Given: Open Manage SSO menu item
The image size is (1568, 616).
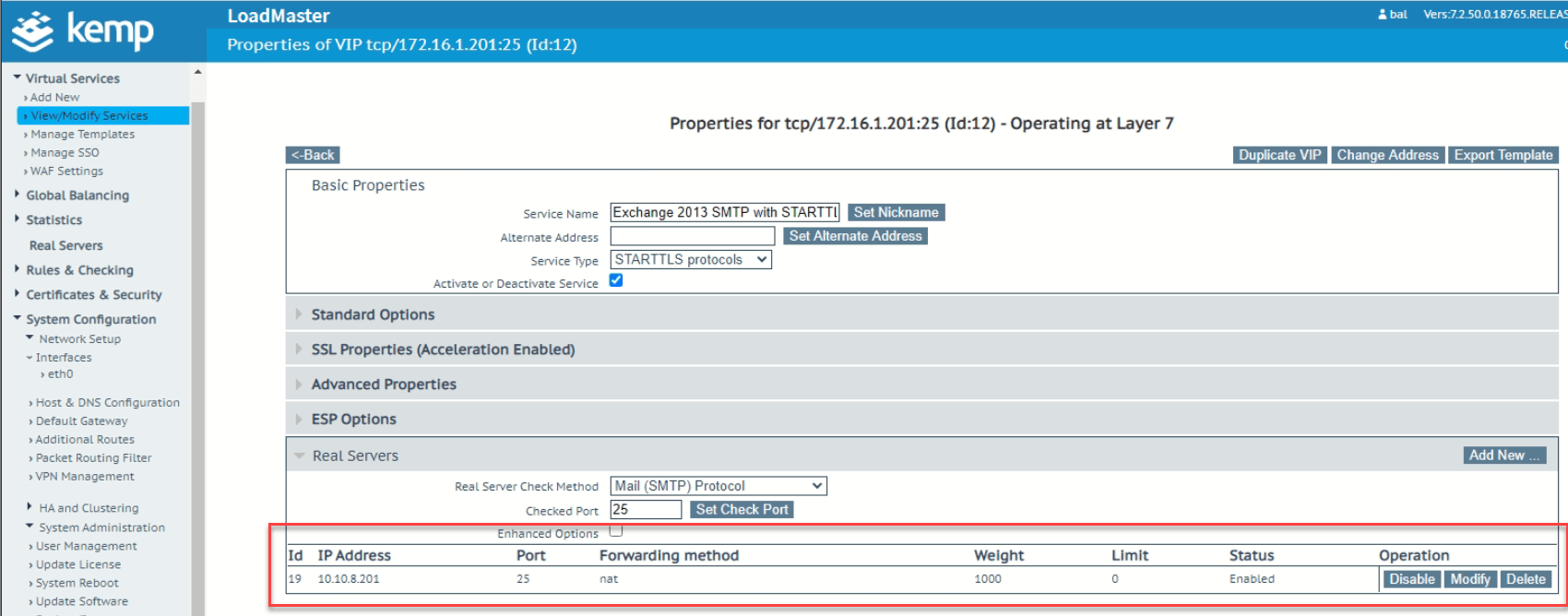Looking at the screenshot, I should click(x=65, y=153).
